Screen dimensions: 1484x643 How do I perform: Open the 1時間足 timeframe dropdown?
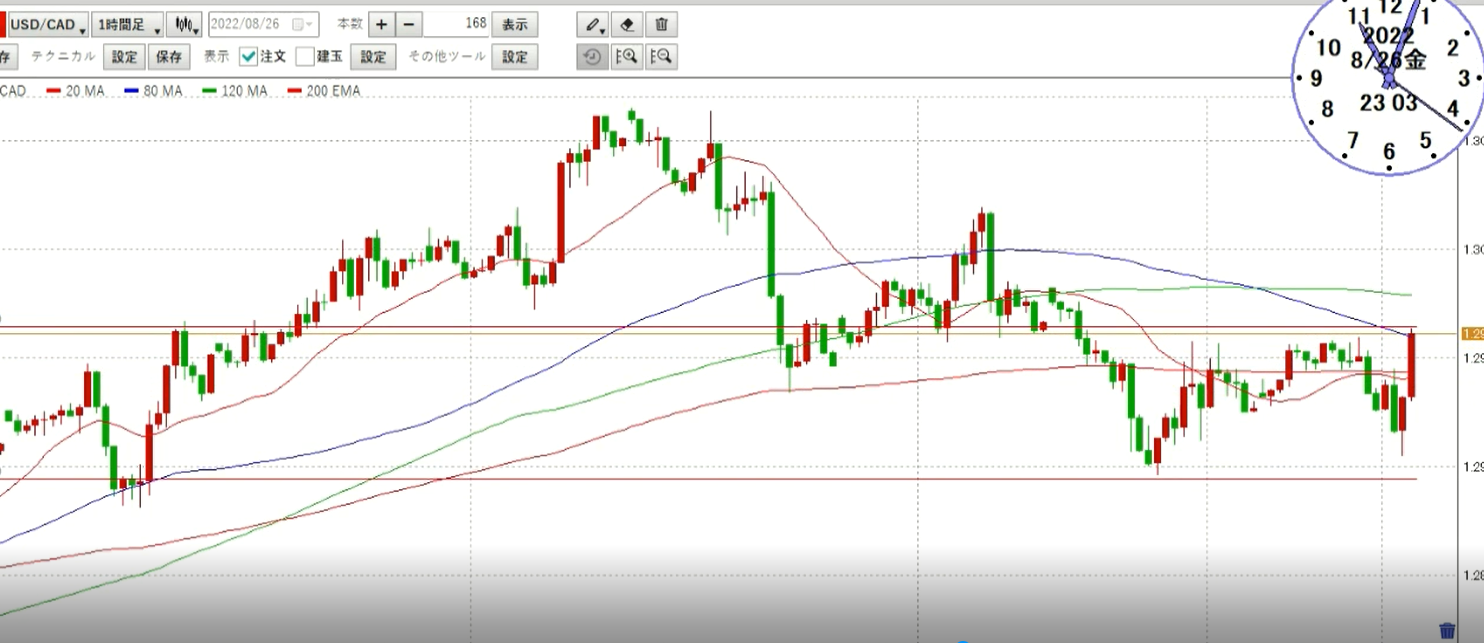127,24
